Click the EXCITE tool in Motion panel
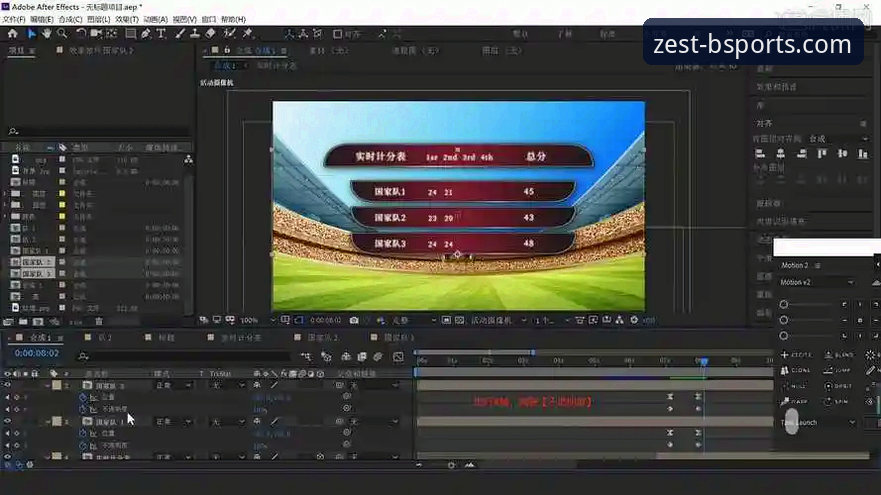Viewport: 881px width, 495px height. 796,355
